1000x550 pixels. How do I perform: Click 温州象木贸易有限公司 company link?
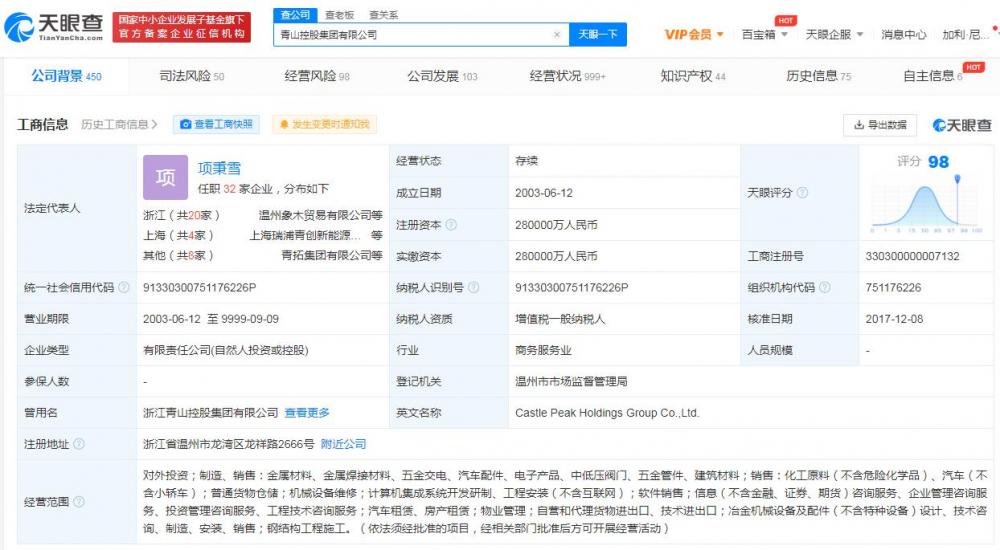(315, 216)
